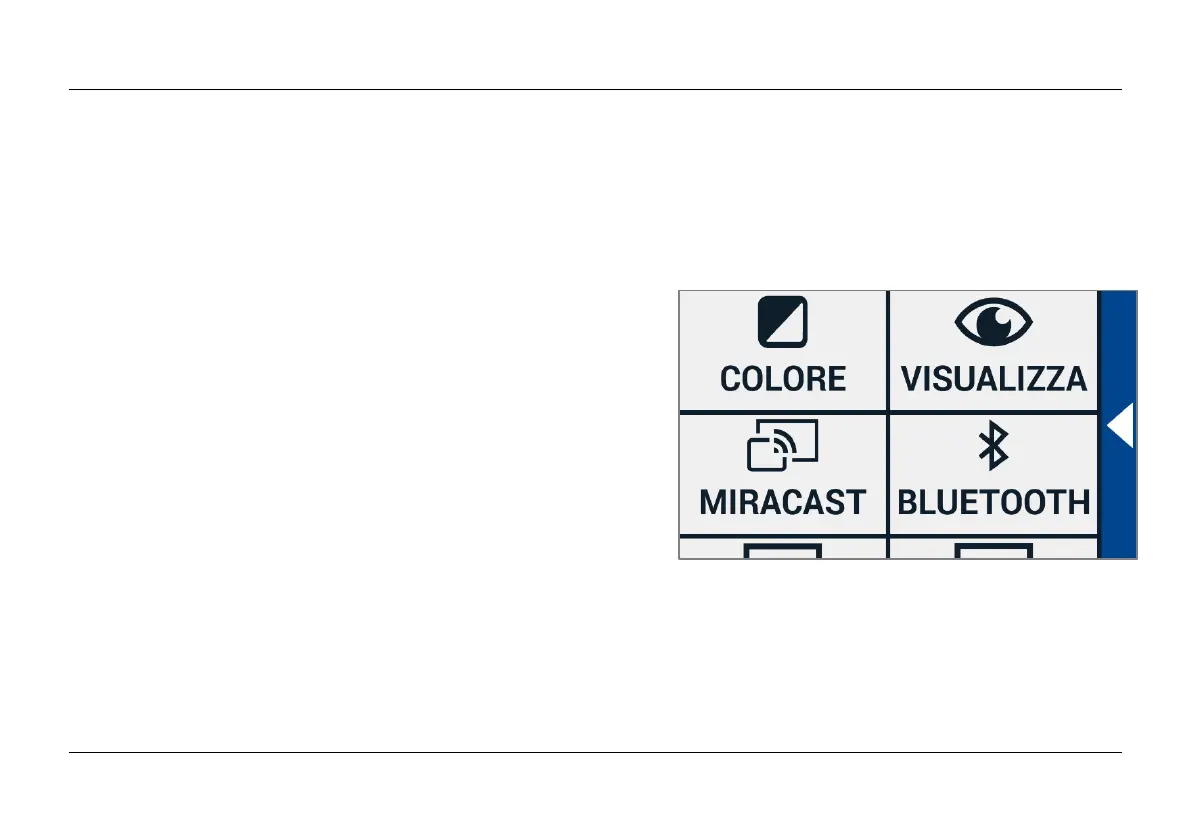The height and width of the screenshot is (839, 1191).
Task: Click the Visualizza eye icon
Action: [993, 324]
